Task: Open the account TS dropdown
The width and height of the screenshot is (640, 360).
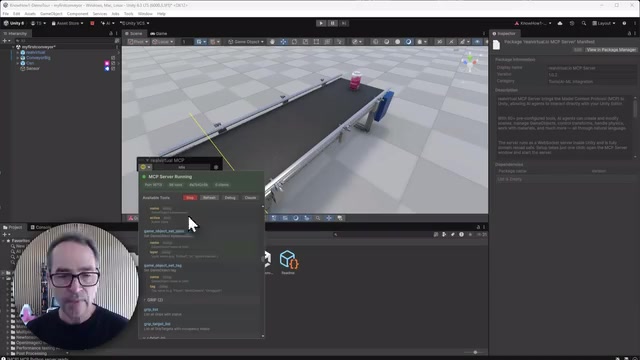Action: pyautogui.click(x=38, y=23)
